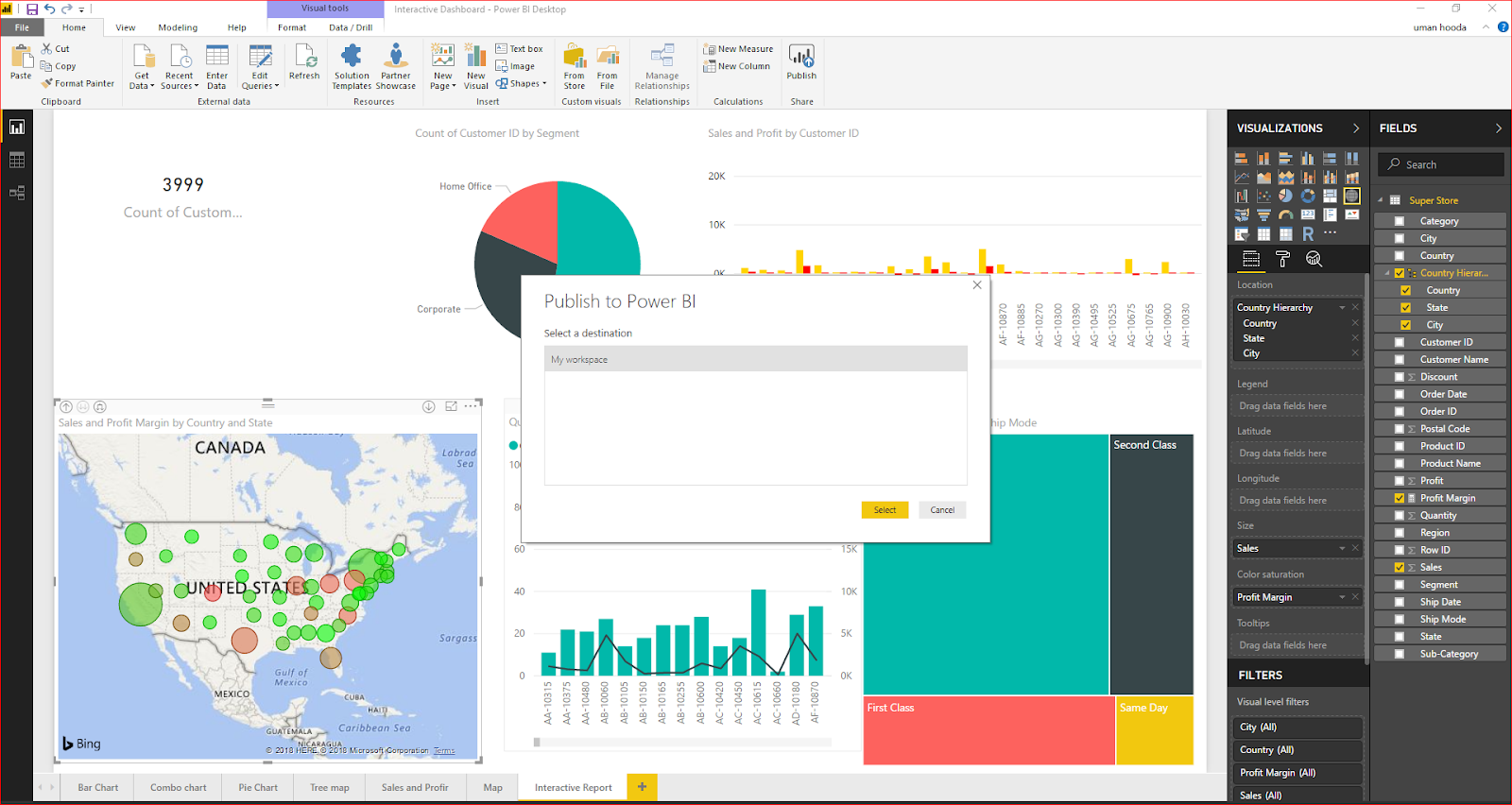
Task: Switch to Relationships view in left sidebar
Action: [x=17, y=193]
